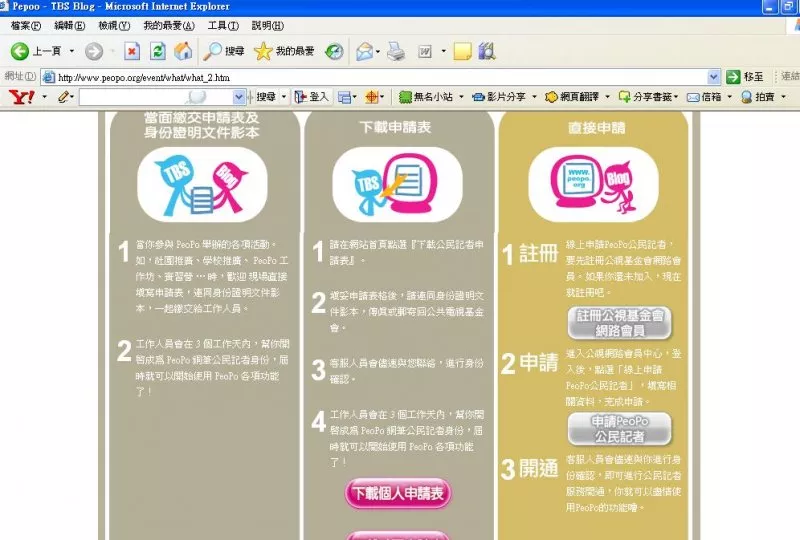800x540 pixels.
Task: Expand the 無名小站 dropdown arrow
Action: 461,96
